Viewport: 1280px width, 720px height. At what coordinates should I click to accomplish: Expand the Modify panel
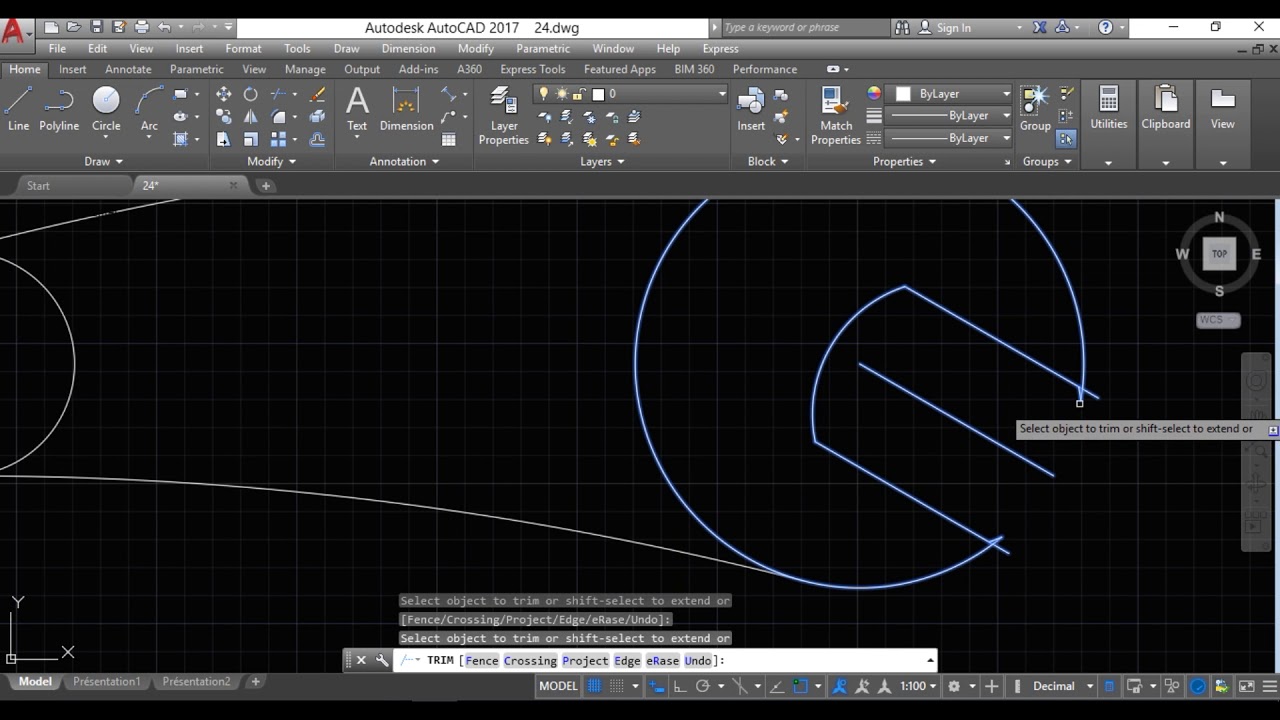pos(271,161)
